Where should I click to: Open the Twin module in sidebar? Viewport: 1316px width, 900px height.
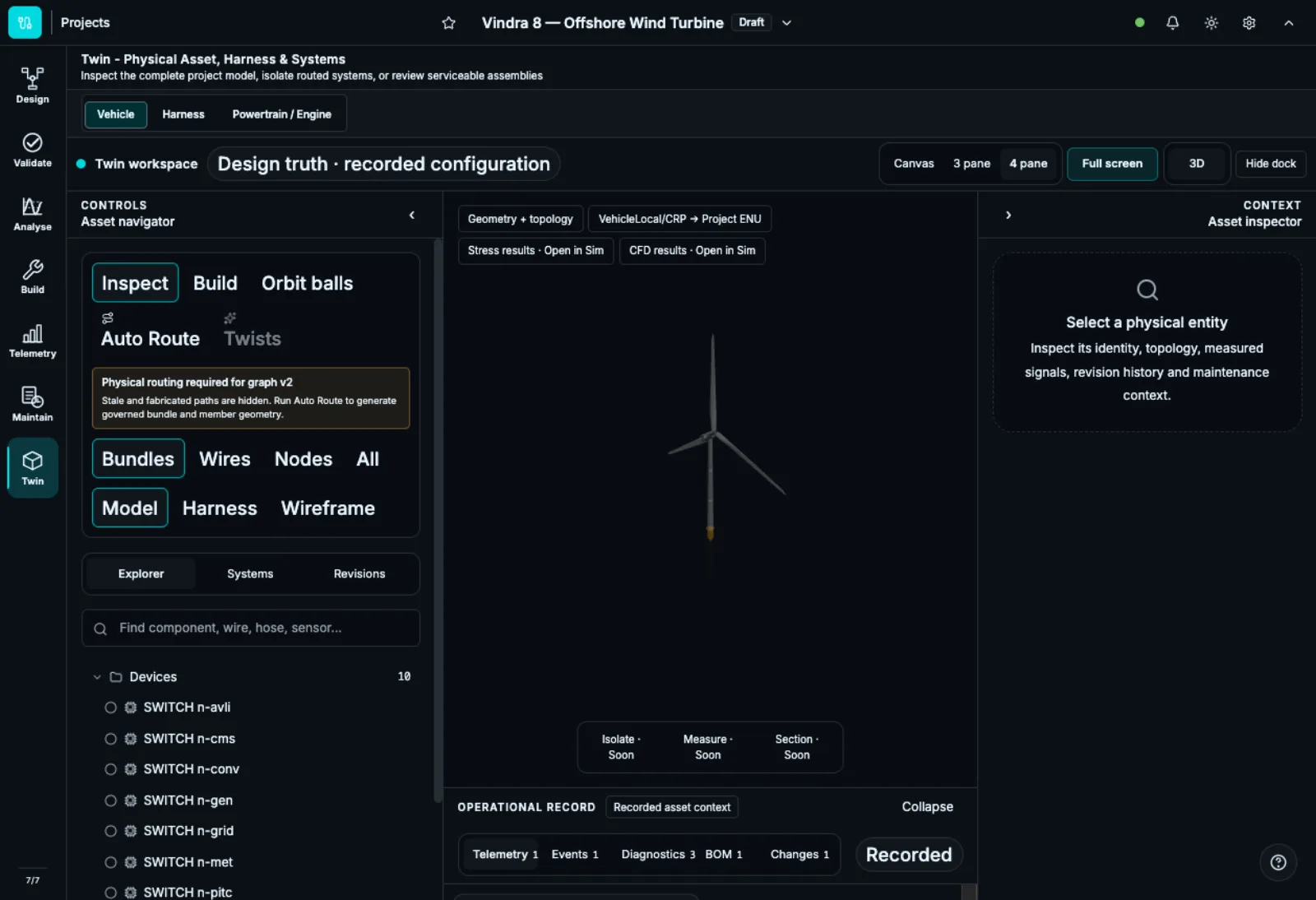click(x=32, y=467)
